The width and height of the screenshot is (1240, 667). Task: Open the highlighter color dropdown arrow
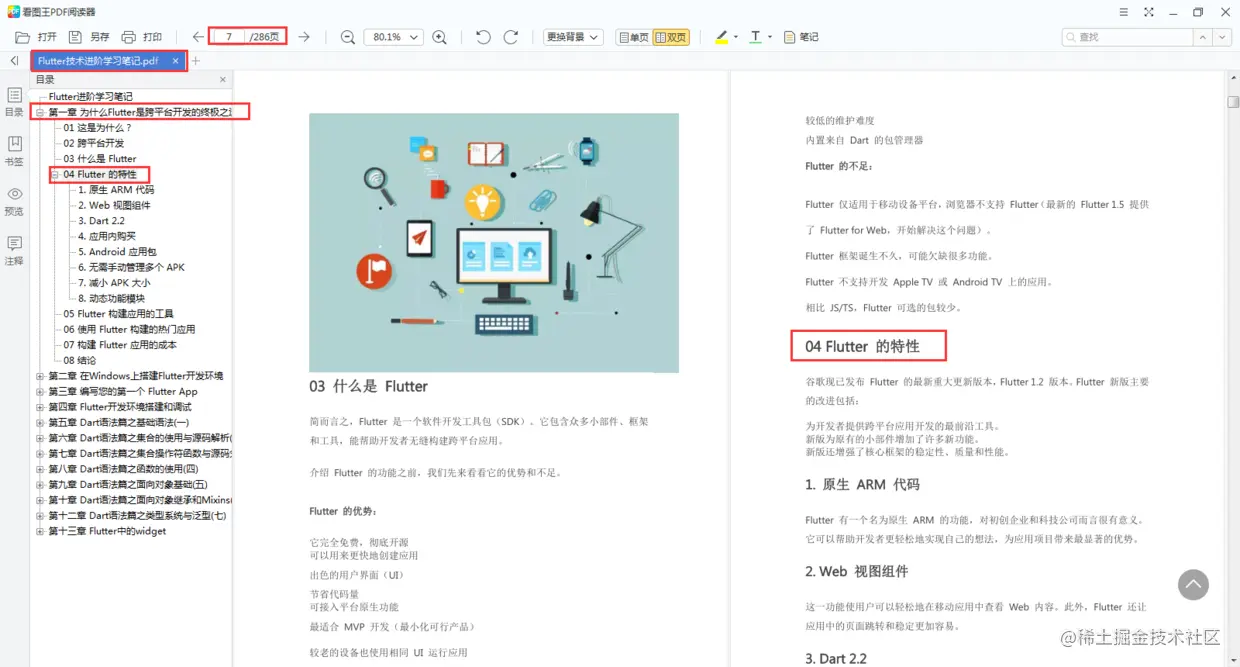736,37
